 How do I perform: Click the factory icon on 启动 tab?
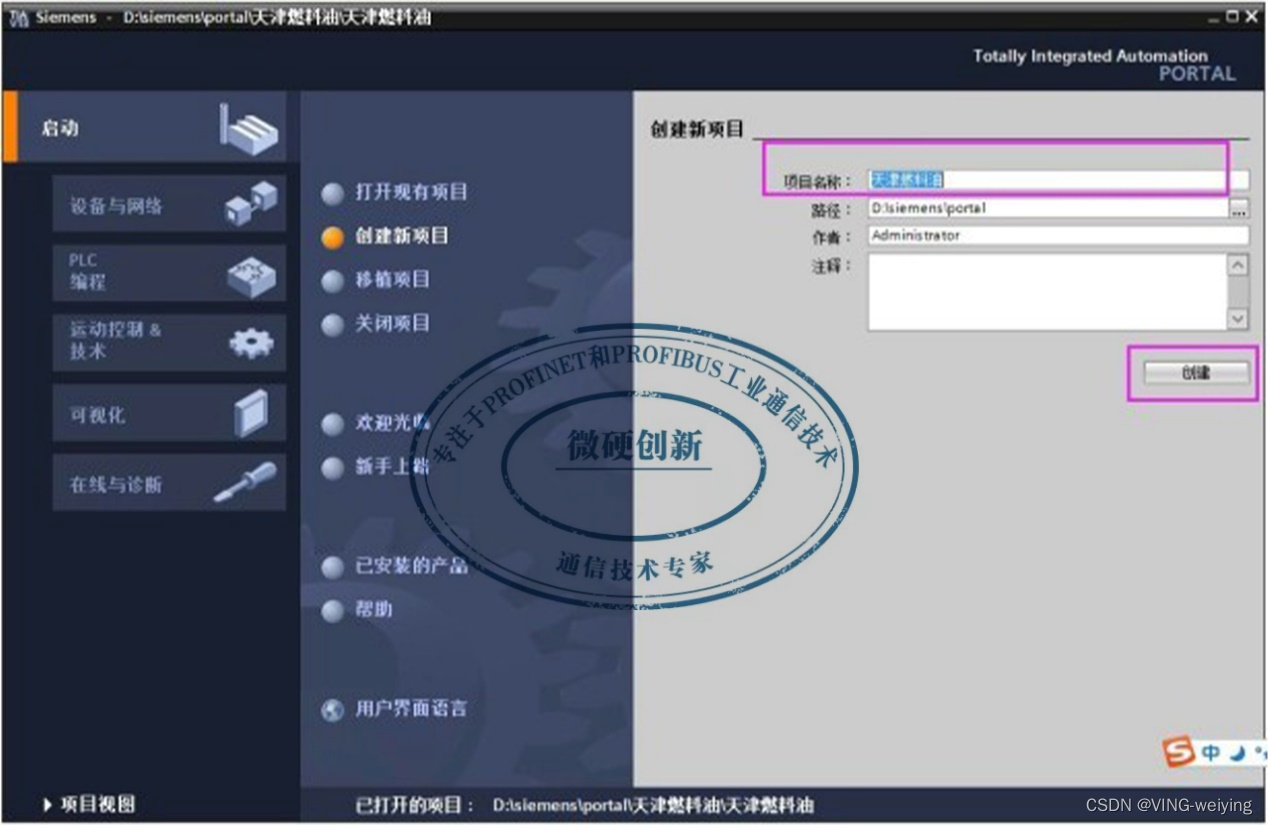point(248,128)
